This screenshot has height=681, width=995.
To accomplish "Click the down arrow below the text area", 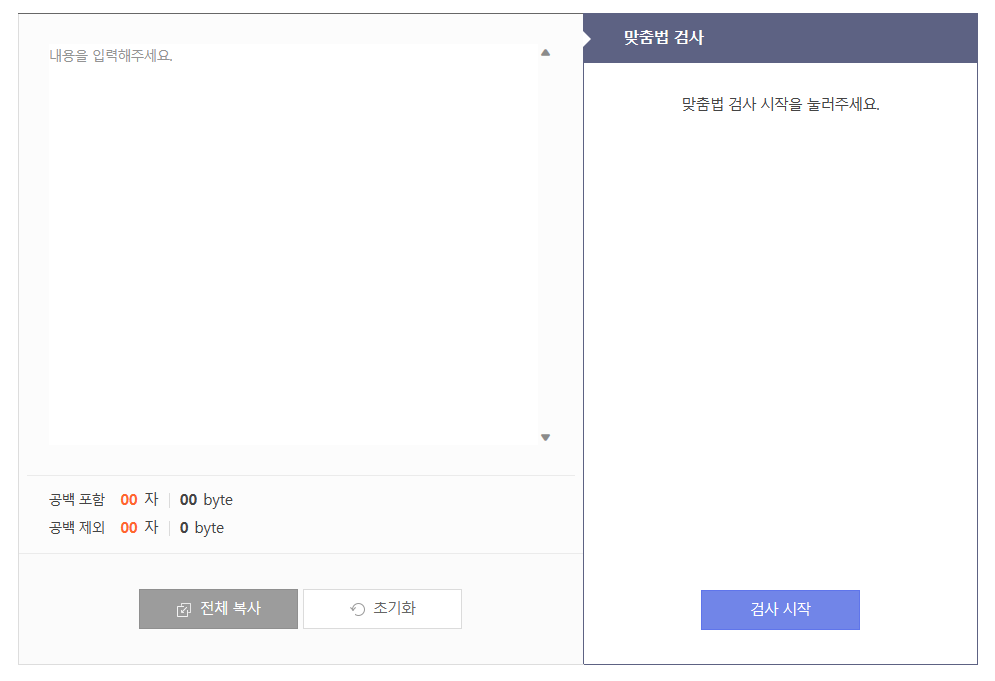I will [545, 436].
